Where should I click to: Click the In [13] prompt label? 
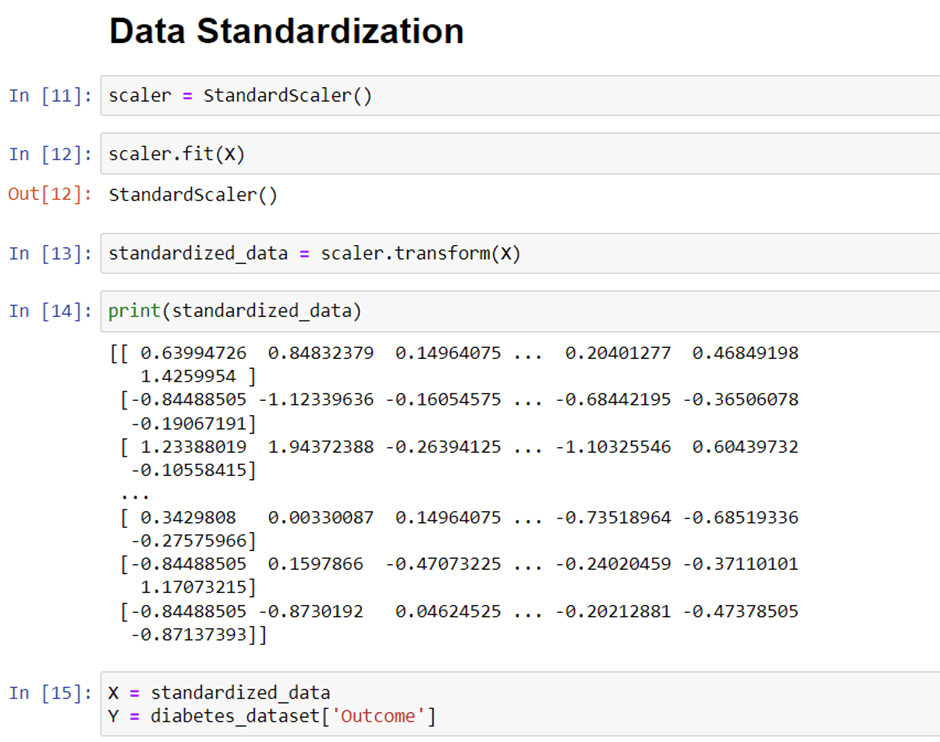pyautogui.click(x=51, y=254)
